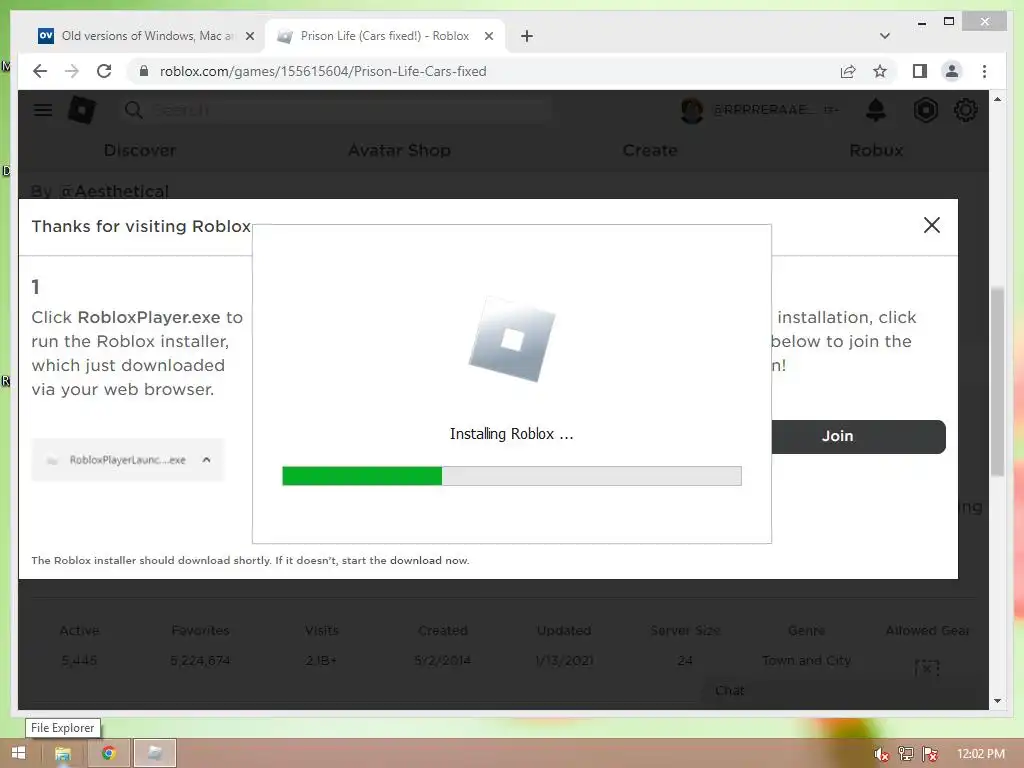
Task: Click the address bar URL
Action: [x=323, y=71]
